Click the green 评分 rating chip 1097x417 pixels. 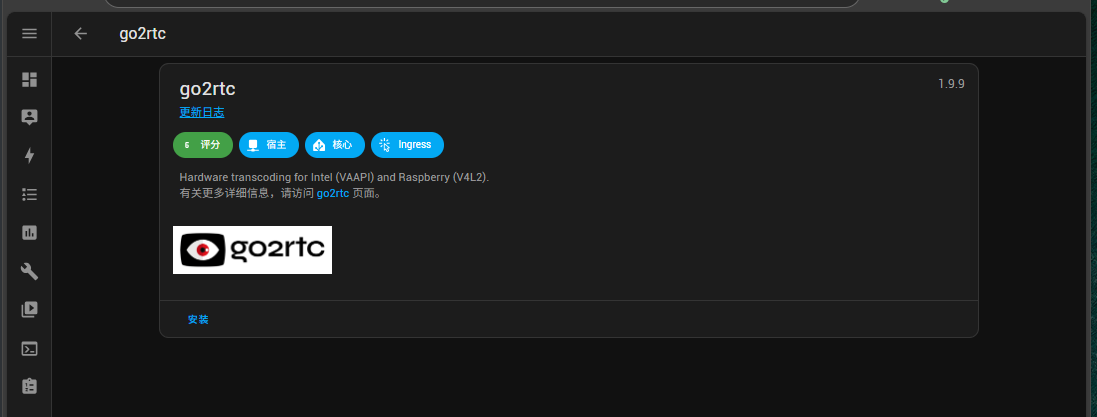tap(202, 145)
